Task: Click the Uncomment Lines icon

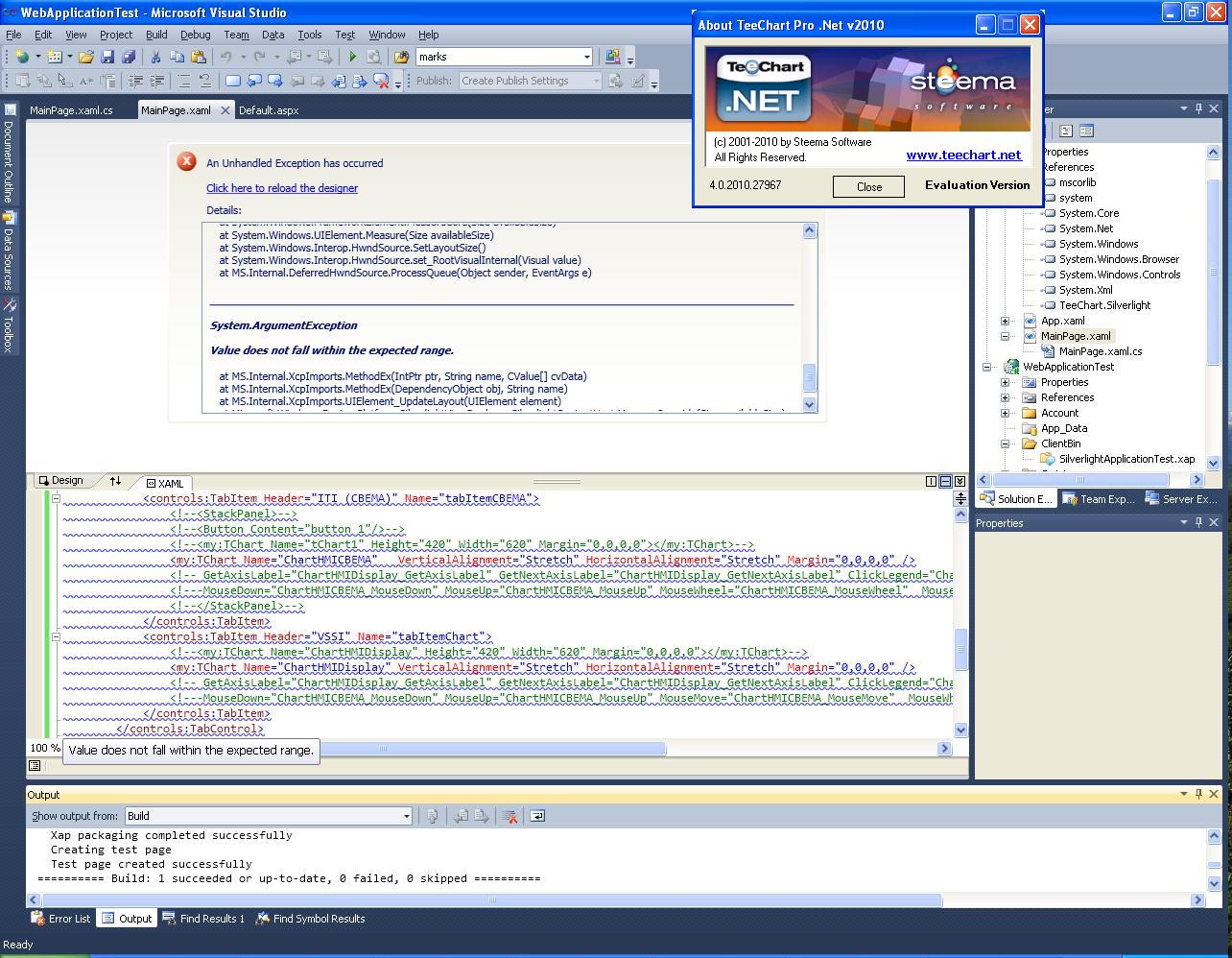Action: (205, 81)
